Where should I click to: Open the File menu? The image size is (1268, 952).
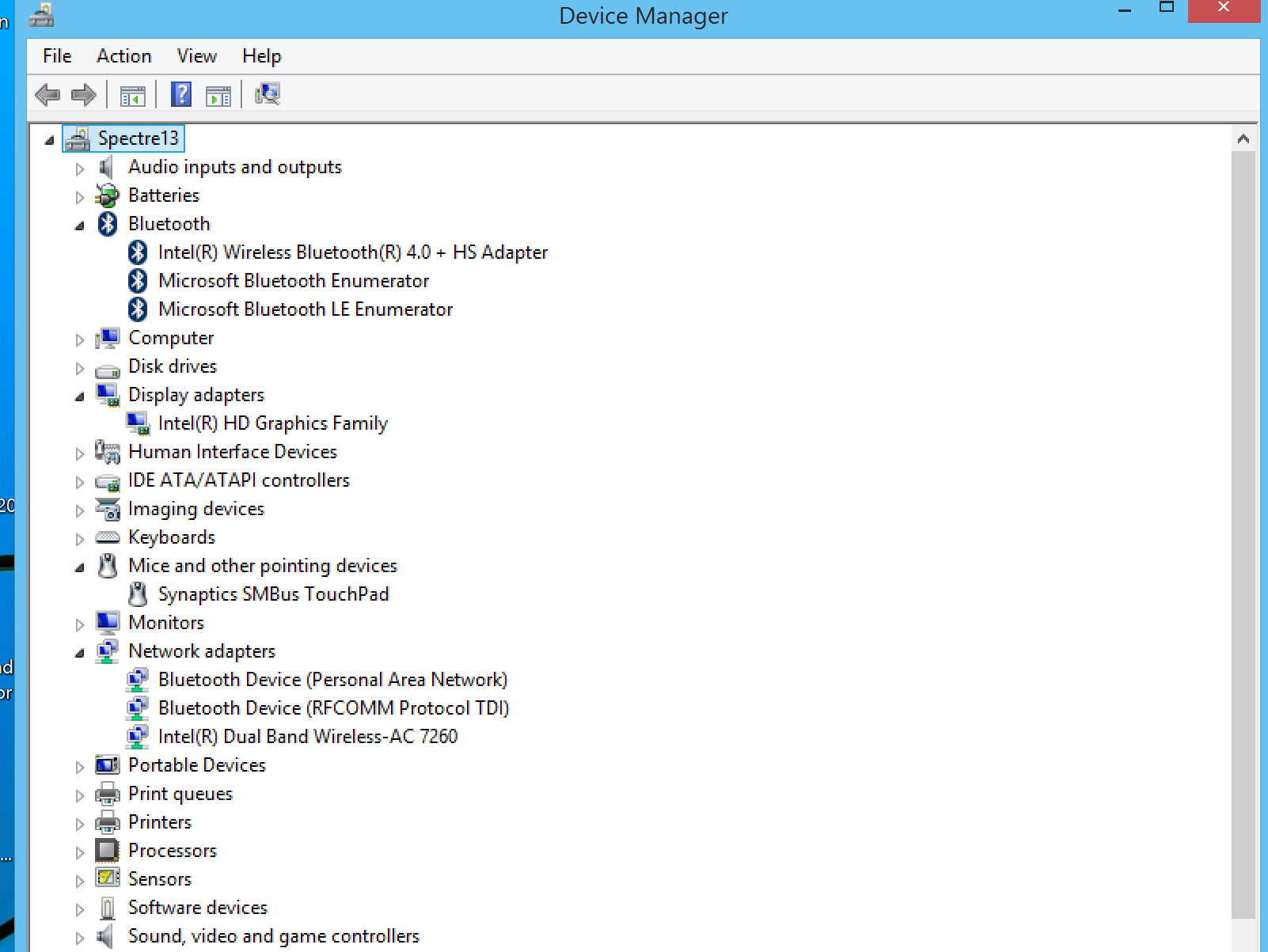click(x=57, y=56)
